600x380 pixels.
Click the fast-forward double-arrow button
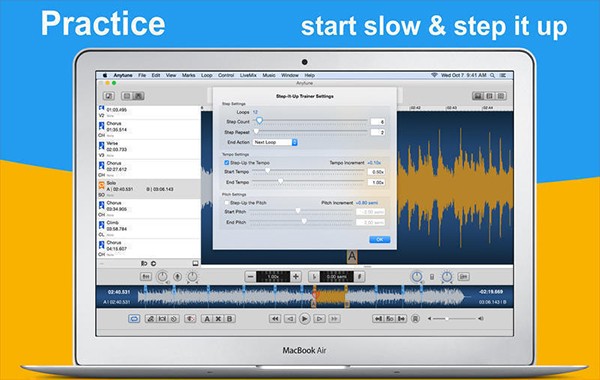tap(334, 319)
